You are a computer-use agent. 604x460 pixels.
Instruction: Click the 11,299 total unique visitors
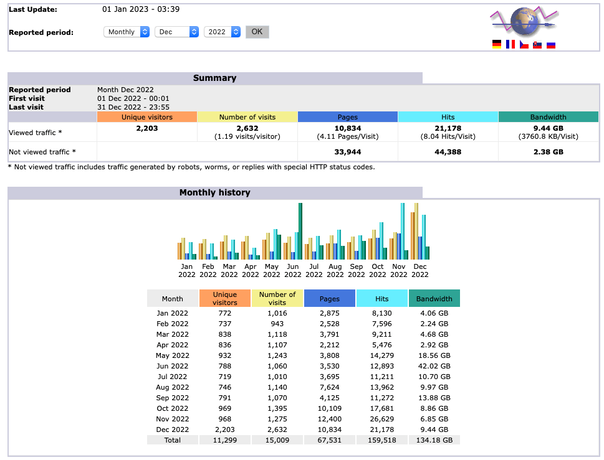(225, 440)
